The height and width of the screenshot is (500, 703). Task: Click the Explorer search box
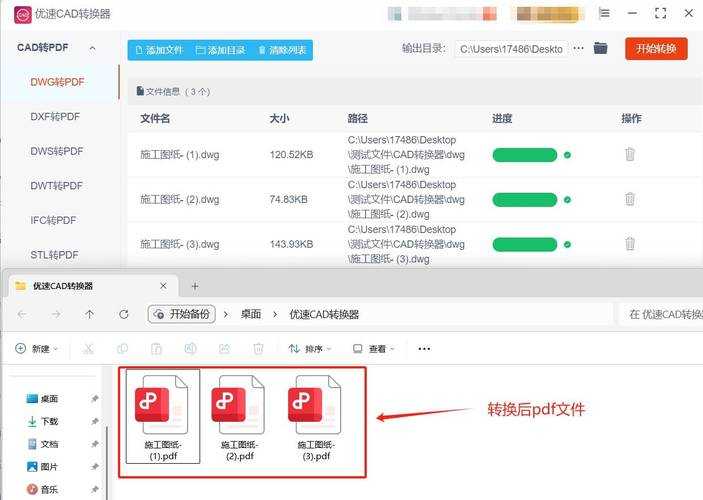660,314
